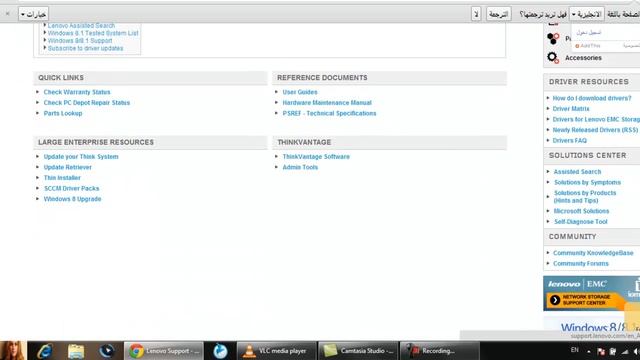Open Lenovo Assisted Search link

81,26
